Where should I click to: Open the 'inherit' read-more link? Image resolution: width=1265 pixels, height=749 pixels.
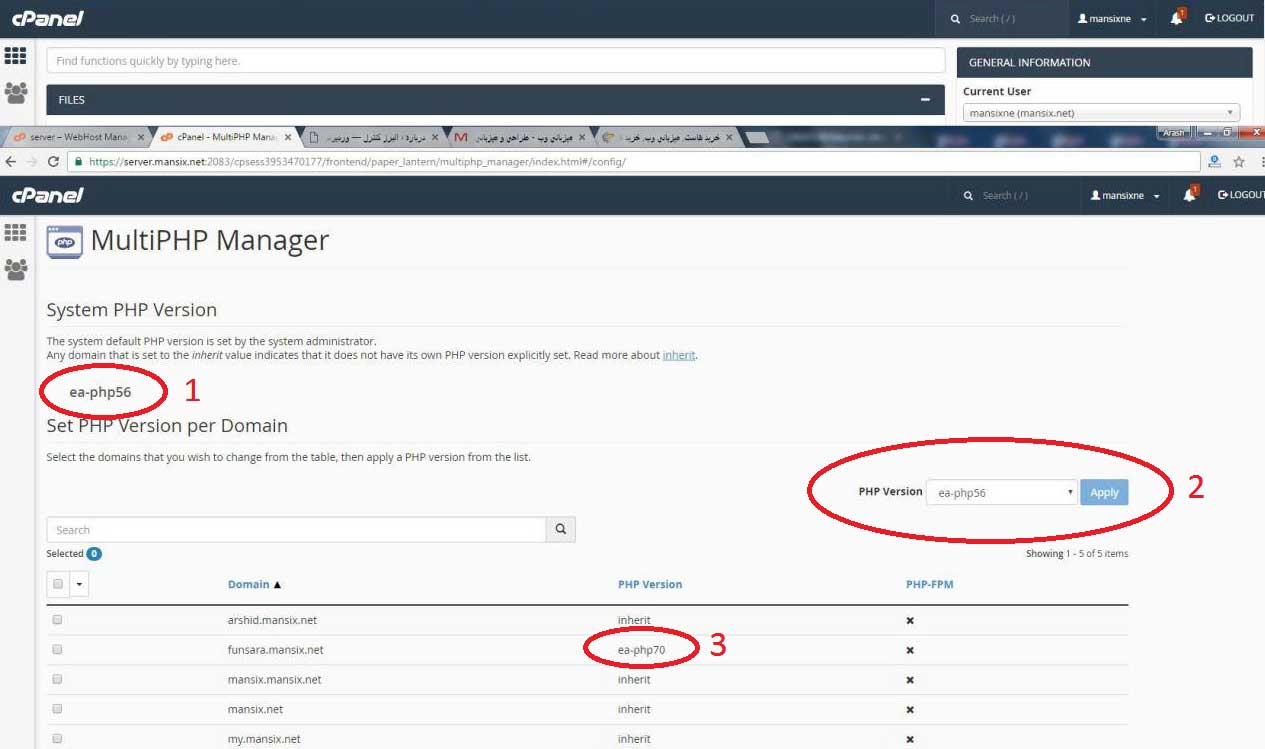[679, 355]
